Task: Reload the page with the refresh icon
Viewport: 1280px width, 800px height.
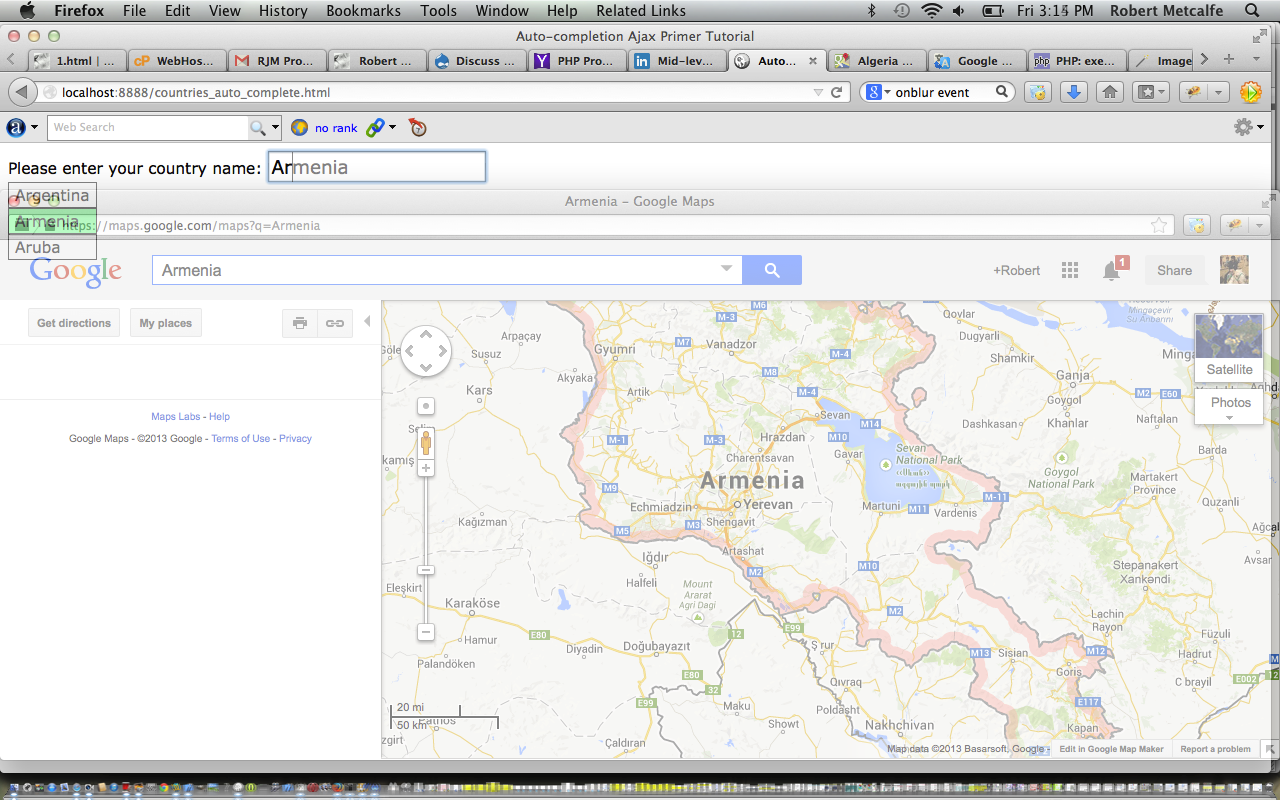Action: [837, 92]
